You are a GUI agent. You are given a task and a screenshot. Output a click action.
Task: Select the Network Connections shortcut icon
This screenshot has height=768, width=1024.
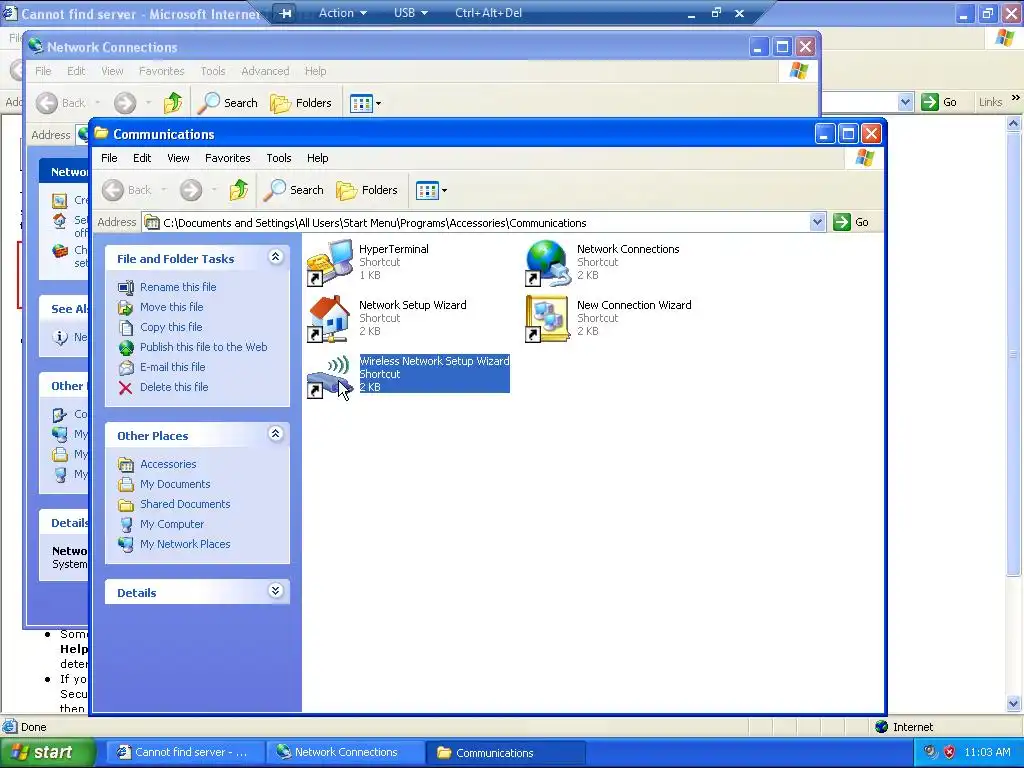click(x=547, y=263)
